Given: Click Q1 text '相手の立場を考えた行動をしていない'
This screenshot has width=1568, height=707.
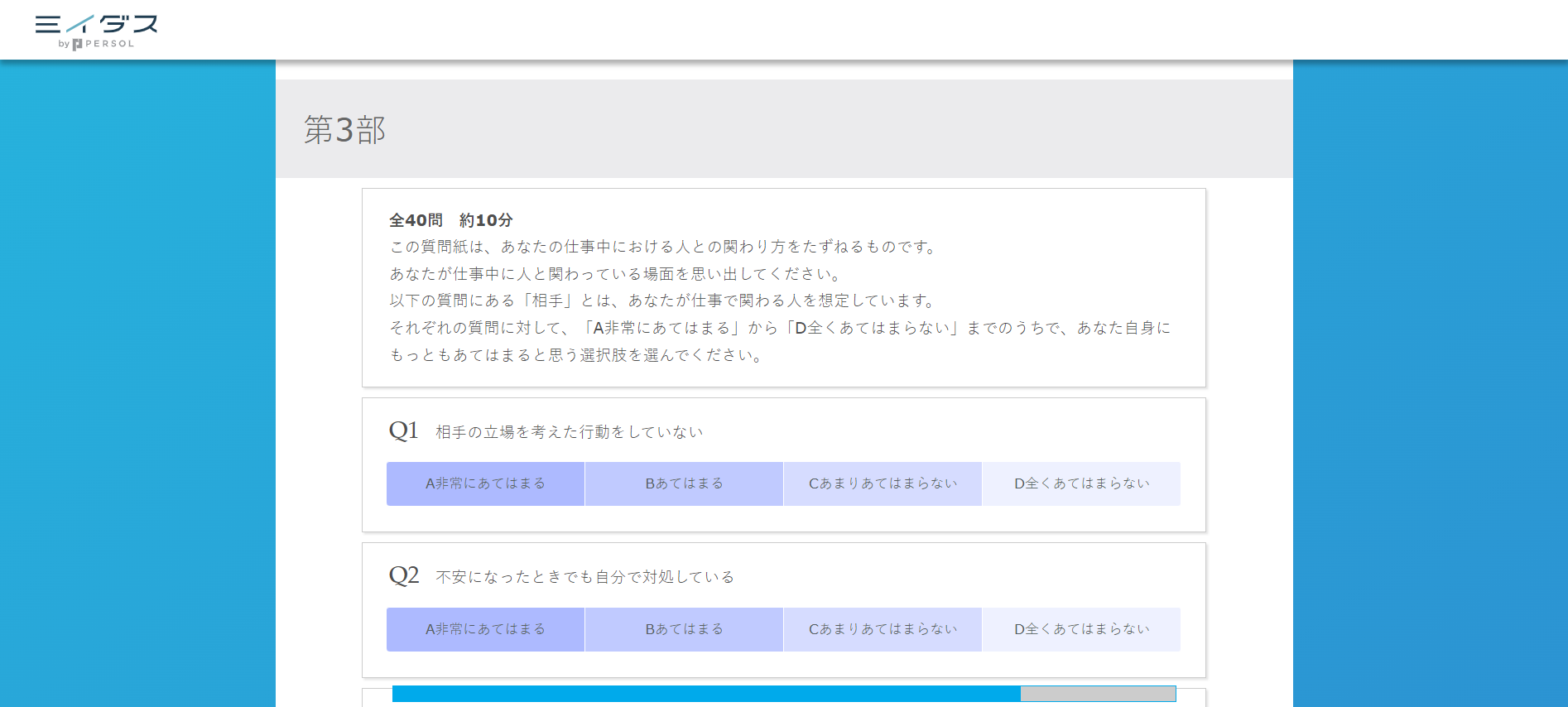Looking at the screenshot, I should [569, 432].
